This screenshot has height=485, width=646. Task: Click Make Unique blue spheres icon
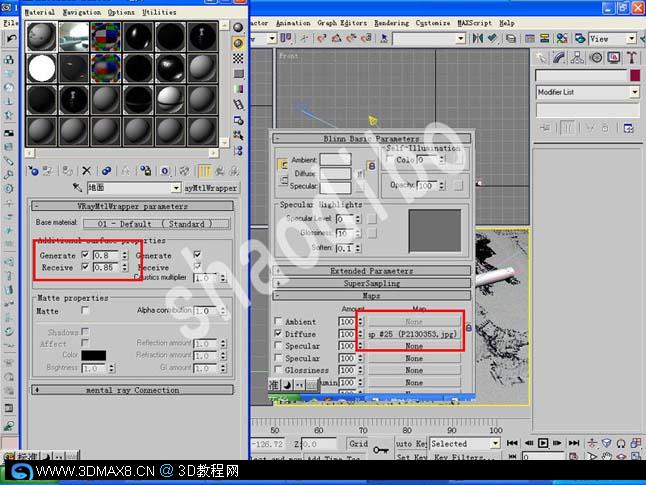point(106,171)
